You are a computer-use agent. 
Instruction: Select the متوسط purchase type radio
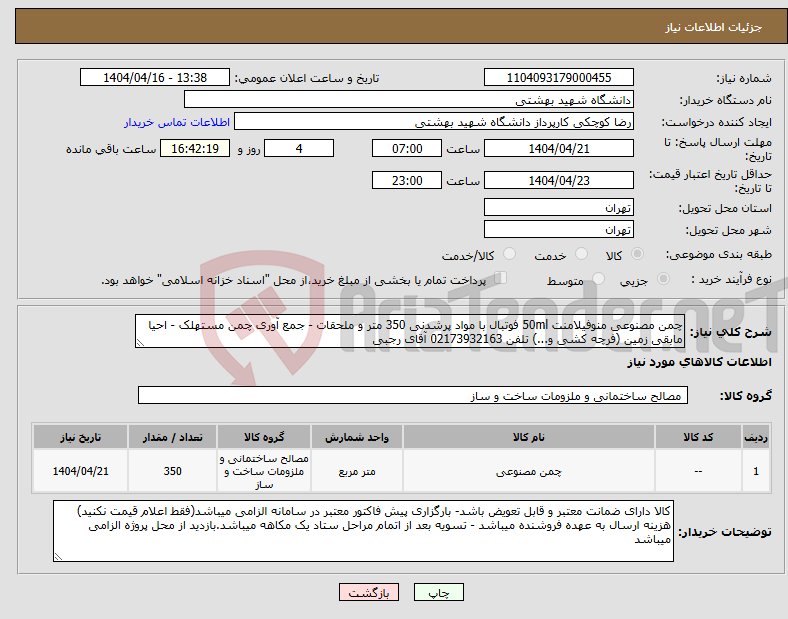[x=598, y=279]
